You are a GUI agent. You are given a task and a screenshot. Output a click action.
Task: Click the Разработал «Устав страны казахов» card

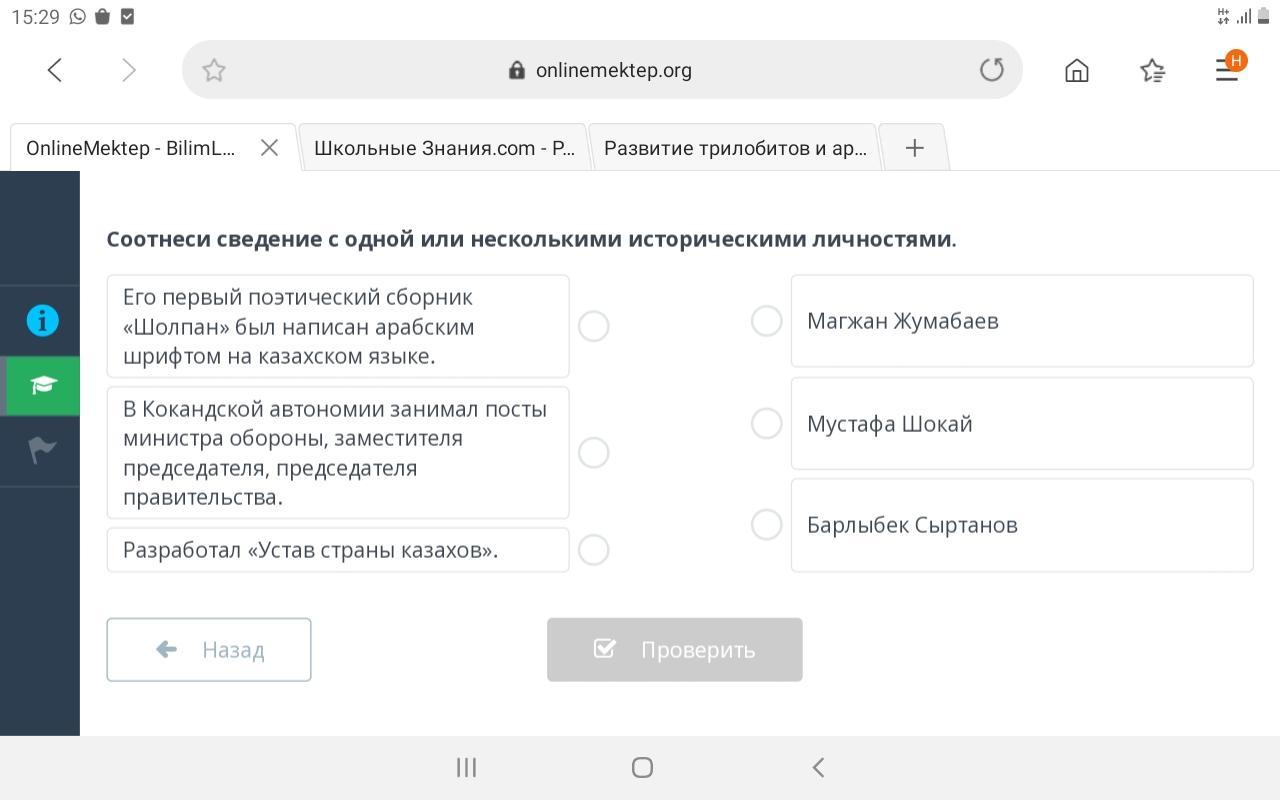(338, 550)
